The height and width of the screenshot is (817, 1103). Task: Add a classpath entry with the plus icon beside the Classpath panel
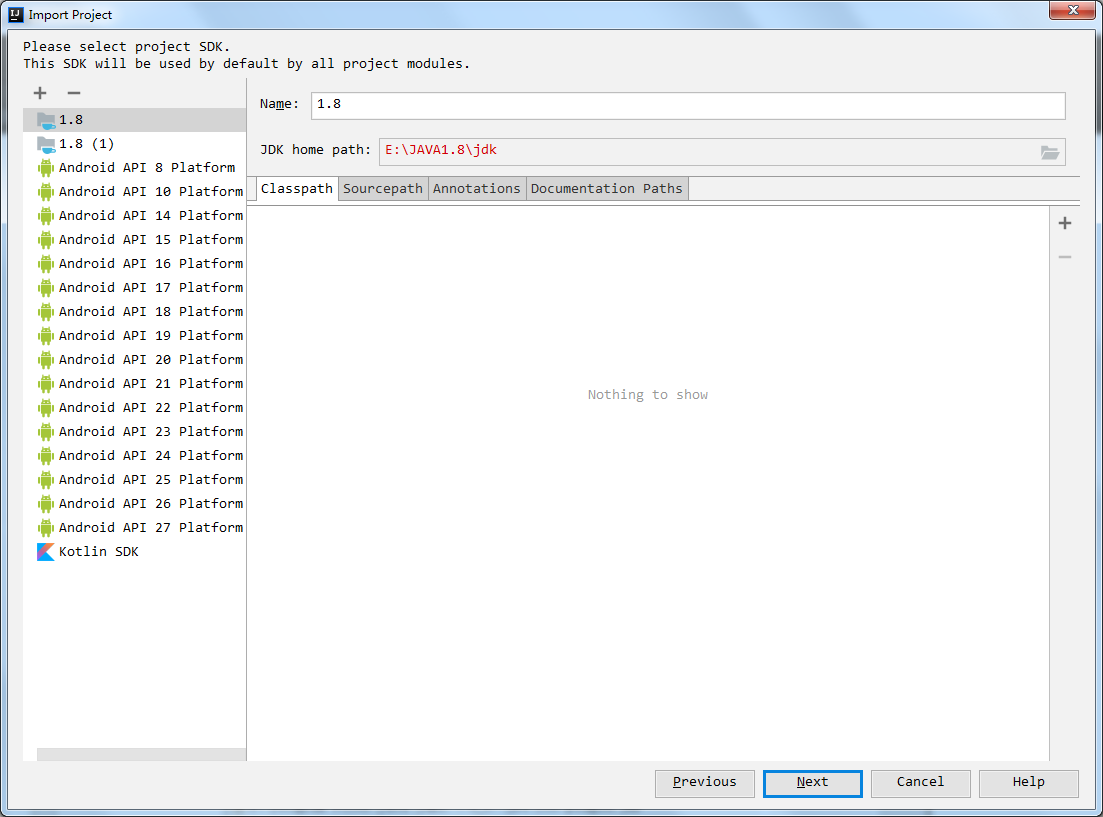pyautogui.click(x=1065, y=223)
